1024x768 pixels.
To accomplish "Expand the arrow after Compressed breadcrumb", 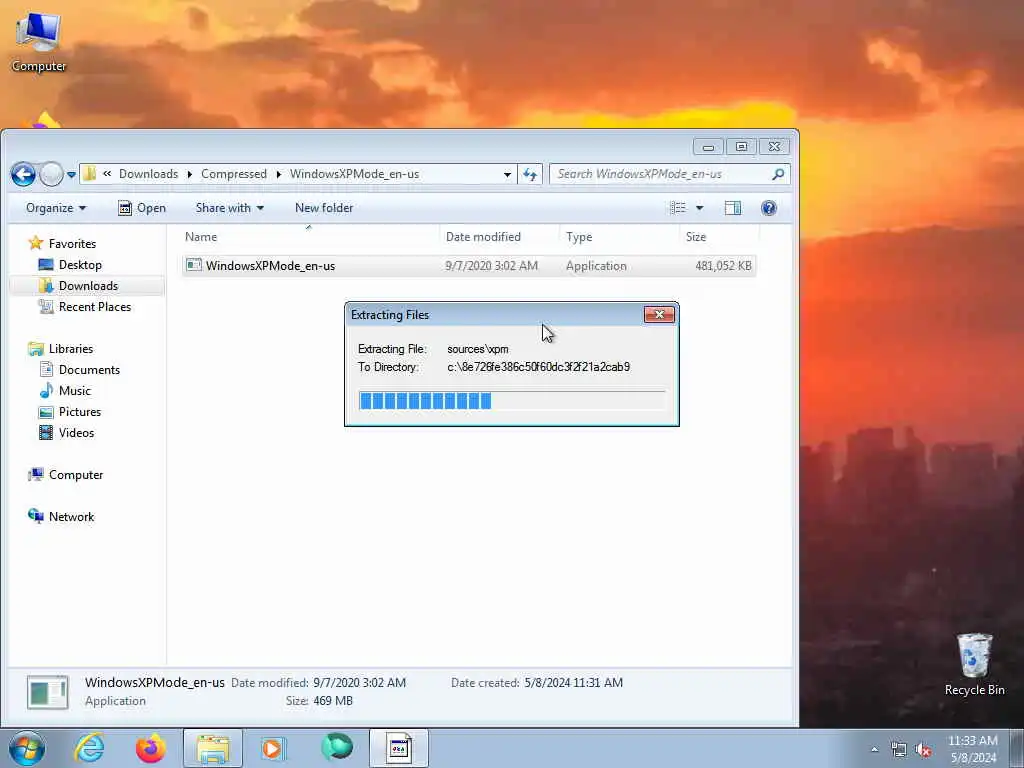I will [278, 174].
